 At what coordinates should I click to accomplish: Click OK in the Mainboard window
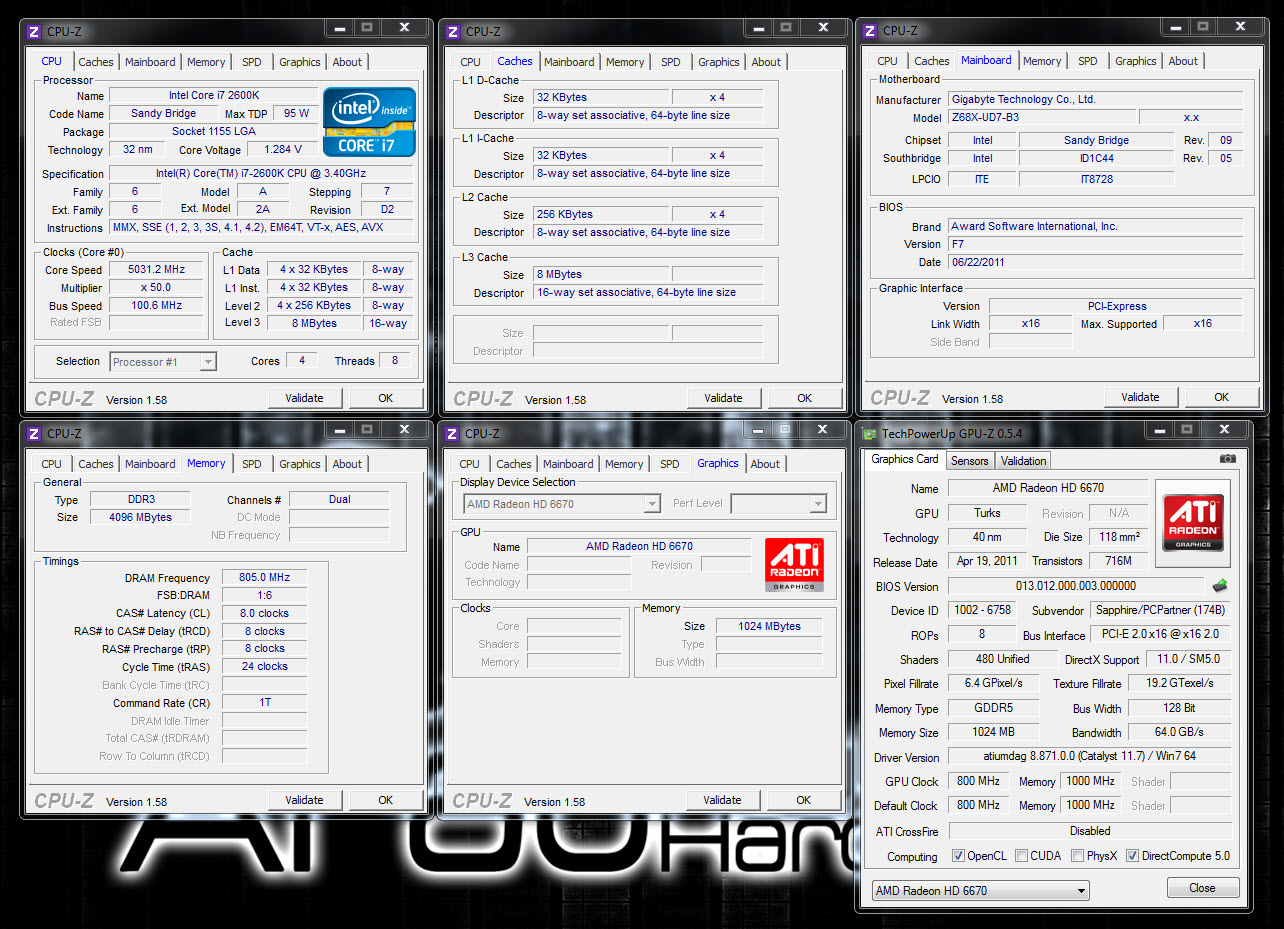coord(1221,397)
